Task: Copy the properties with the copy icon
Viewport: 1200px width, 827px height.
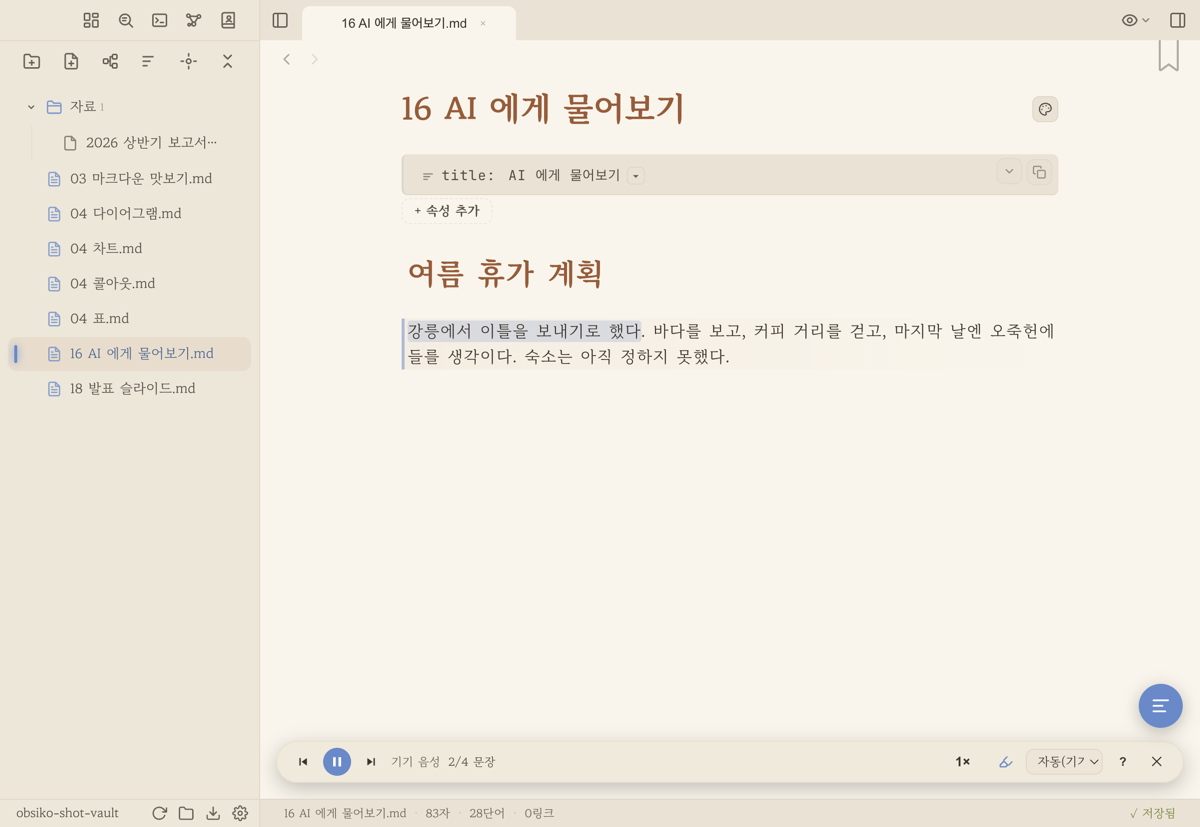Action: coord(1039,172)
